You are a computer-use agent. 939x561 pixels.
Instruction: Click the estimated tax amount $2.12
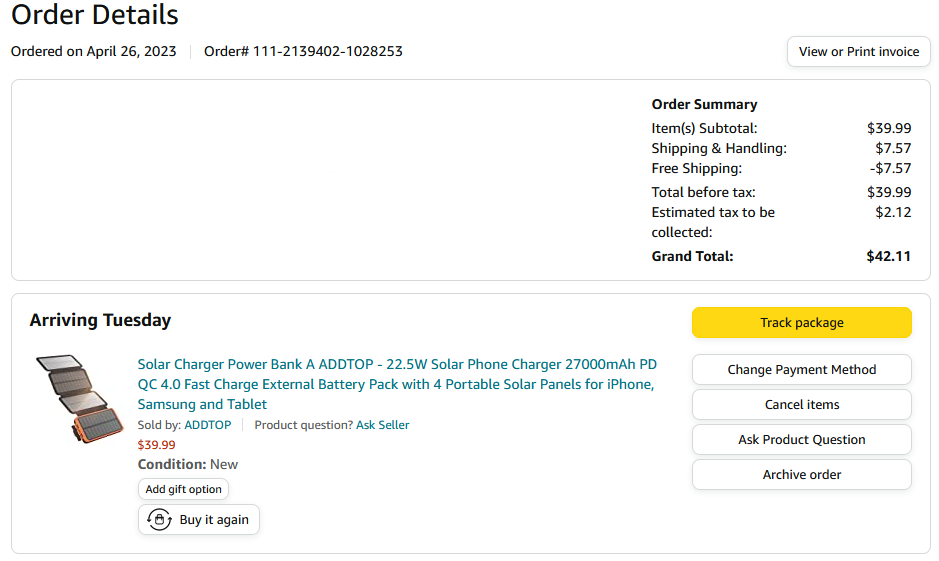tap(893, 213)
